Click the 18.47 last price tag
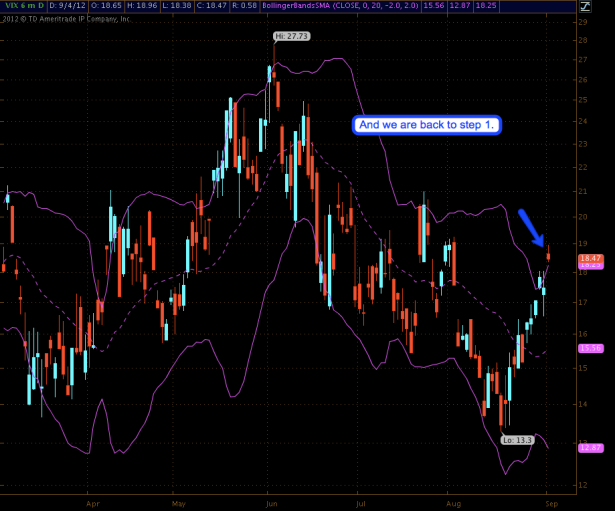Image resolution: width=615 pixels, height=511 pixels. click(x=588, y=258)
